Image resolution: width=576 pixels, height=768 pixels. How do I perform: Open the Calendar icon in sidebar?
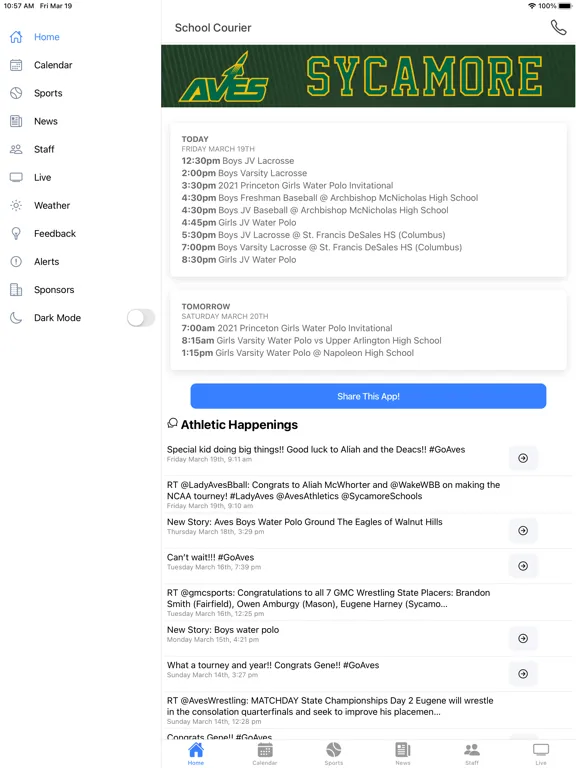coord(16,65)
